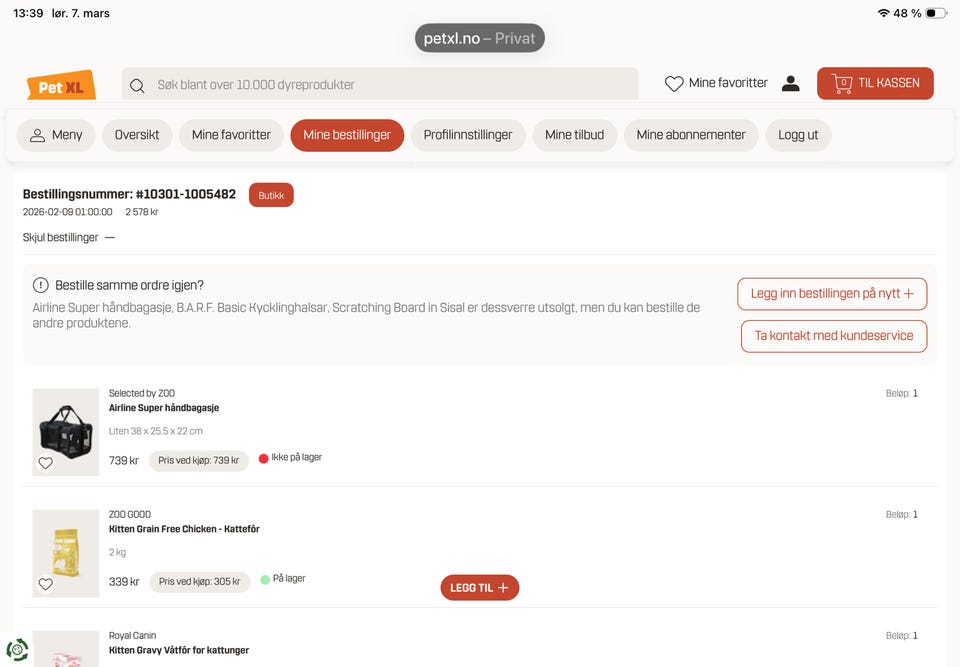The height and width of the screenshot is (667, 960).
Task: Open the Kitten Grain Free Chicken - Kattefôr title
Action: pyautogui.click(x=184, y=529)
